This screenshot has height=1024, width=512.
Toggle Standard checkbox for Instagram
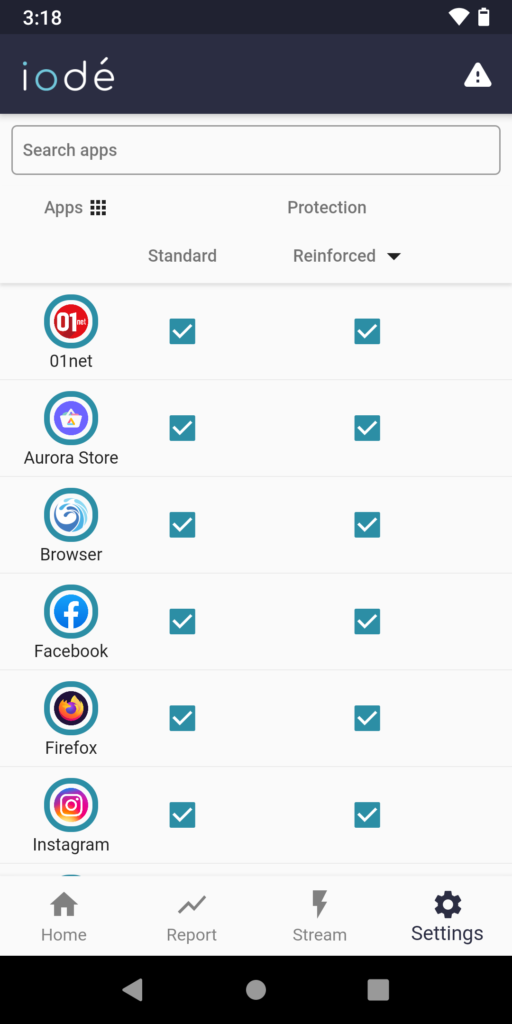pyautogui.click(x=182, y=814)
